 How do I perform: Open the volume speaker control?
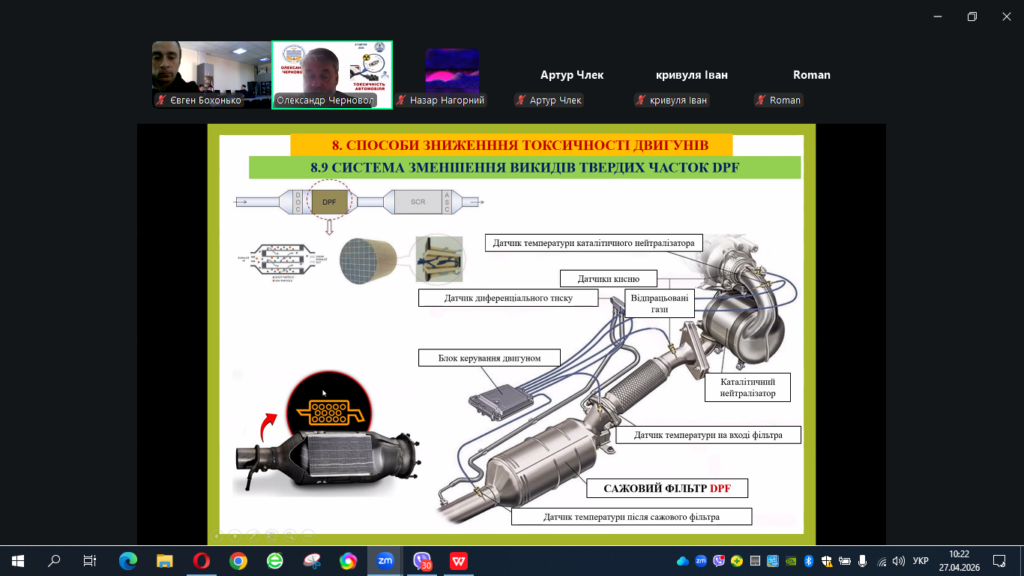pos(899,561)
